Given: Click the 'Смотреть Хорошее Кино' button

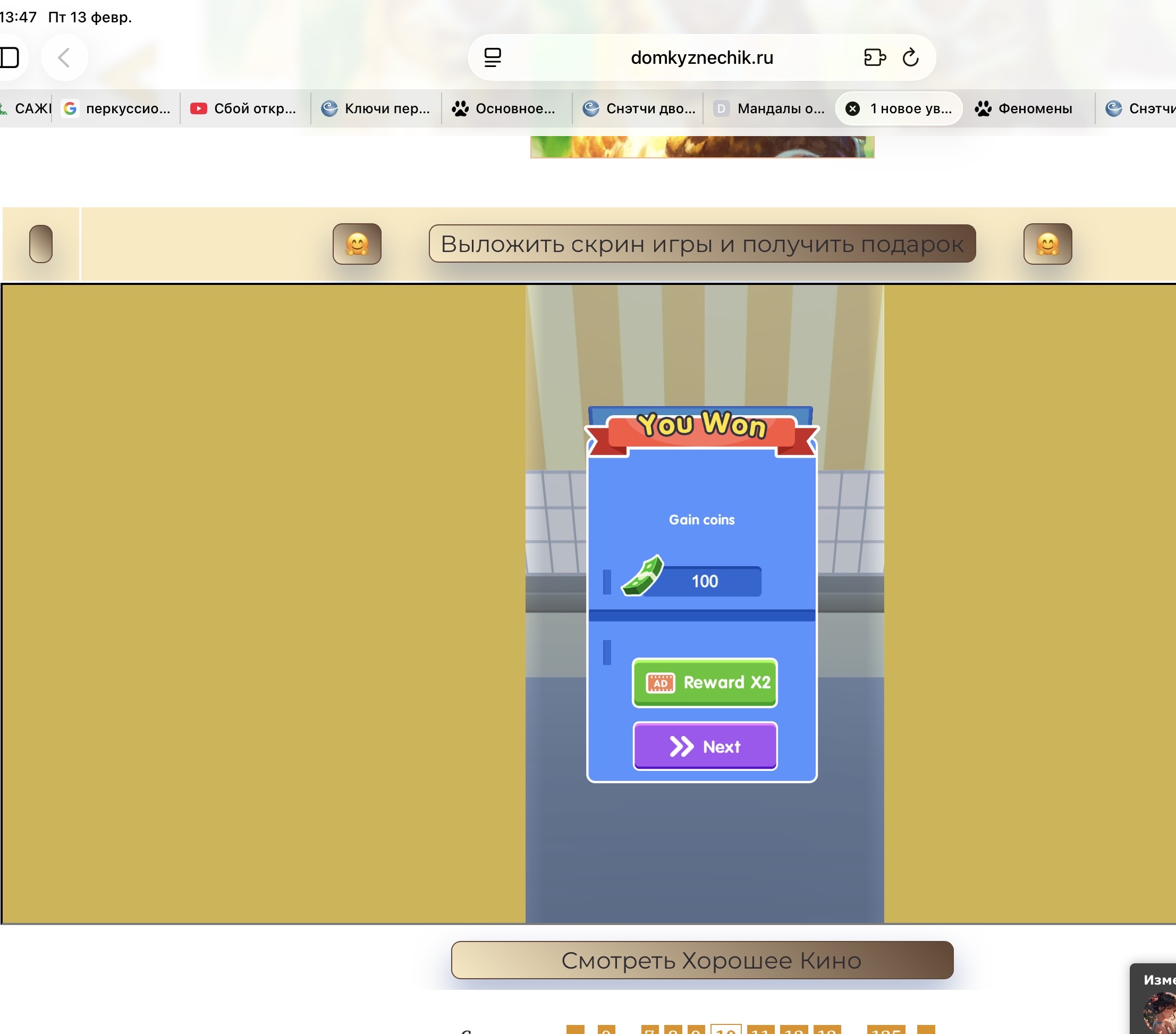Looking at the screenshot, I should pos(702,960).
